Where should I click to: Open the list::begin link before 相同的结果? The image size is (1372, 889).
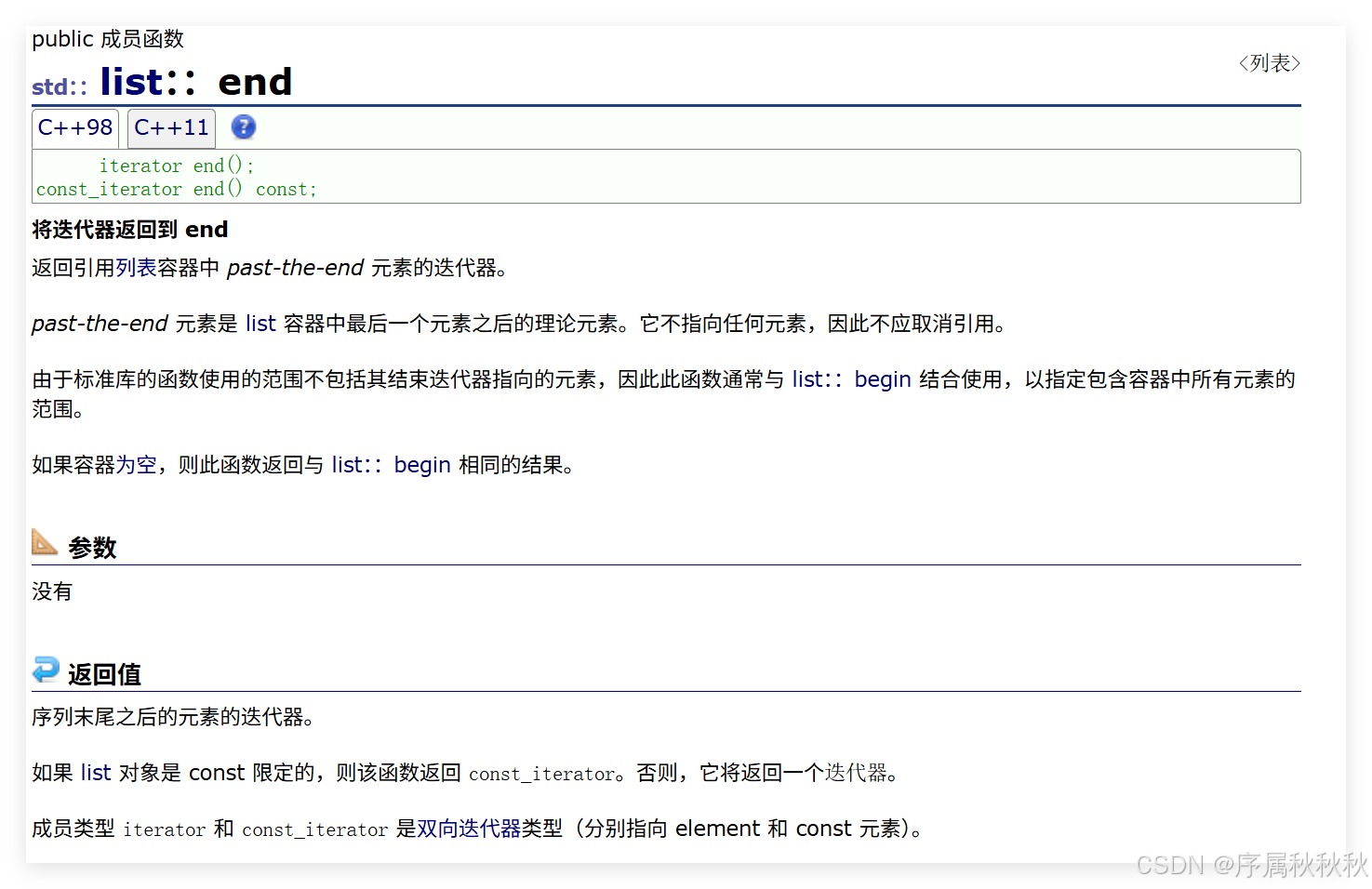[391, 465]
